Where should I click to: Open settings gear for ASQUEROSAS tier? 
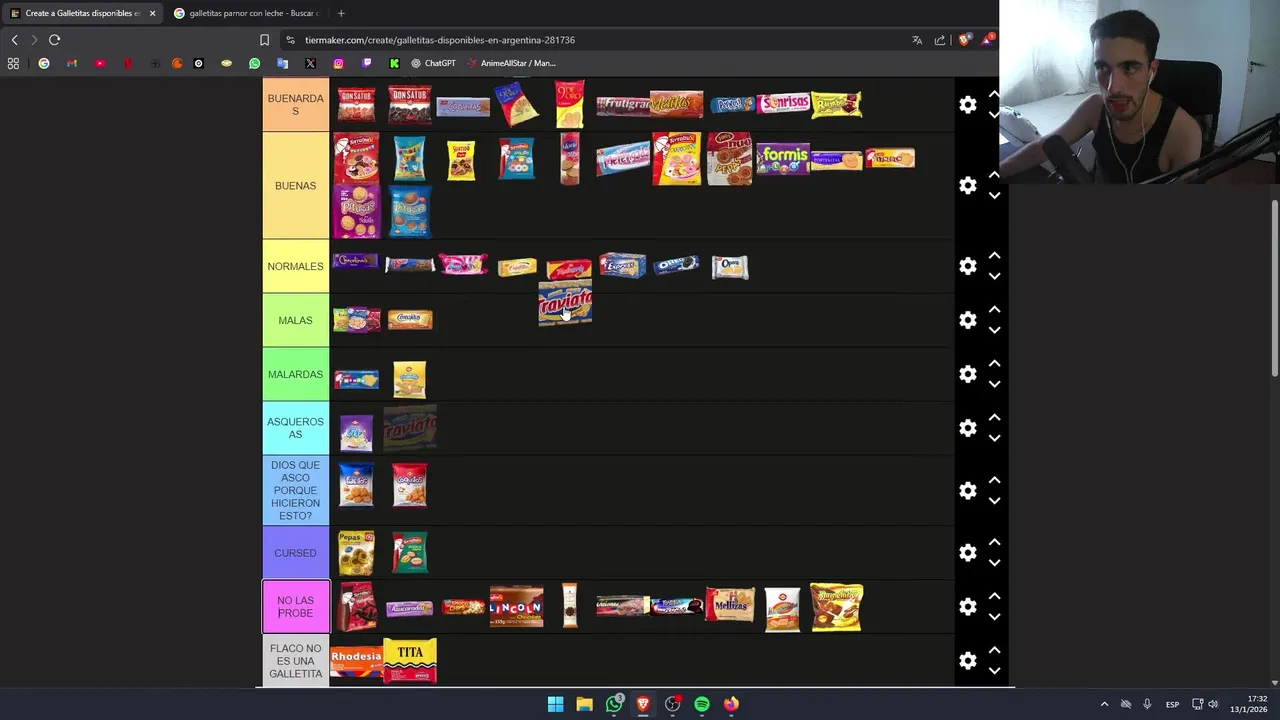[x=967, y=429]
